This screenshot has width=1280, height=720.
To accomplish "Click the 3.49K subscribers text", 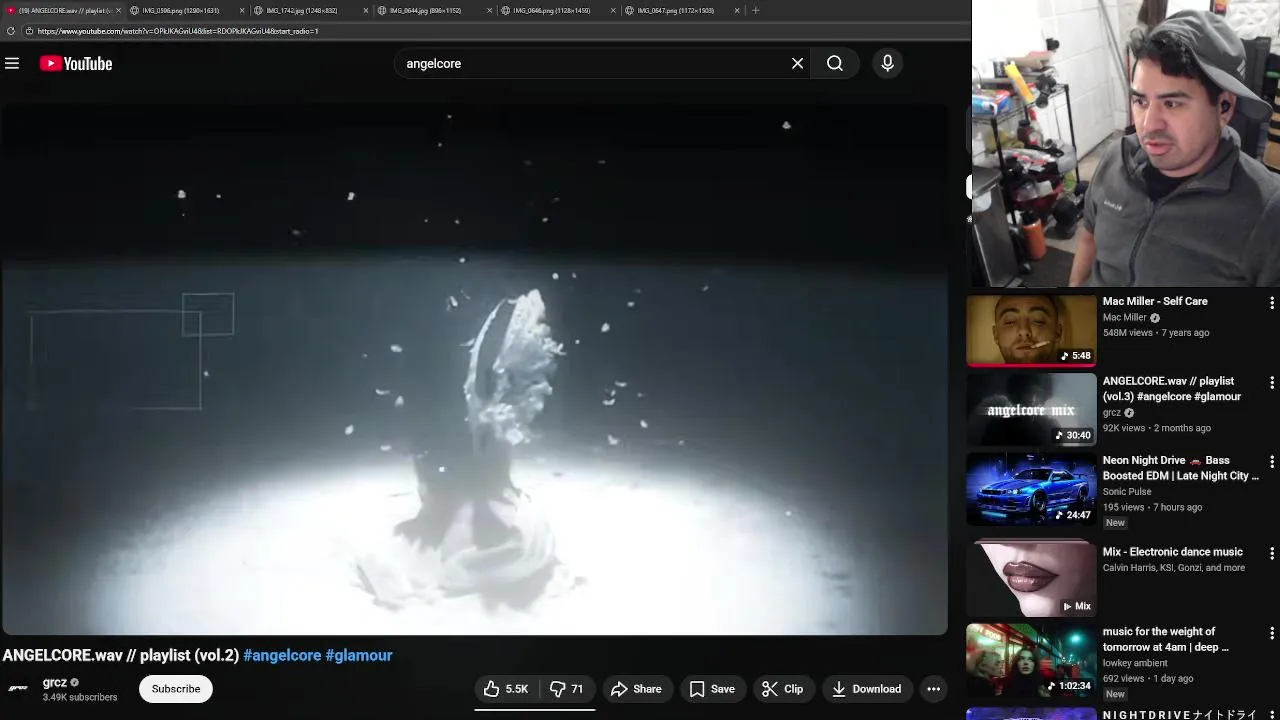I will 80,697.
